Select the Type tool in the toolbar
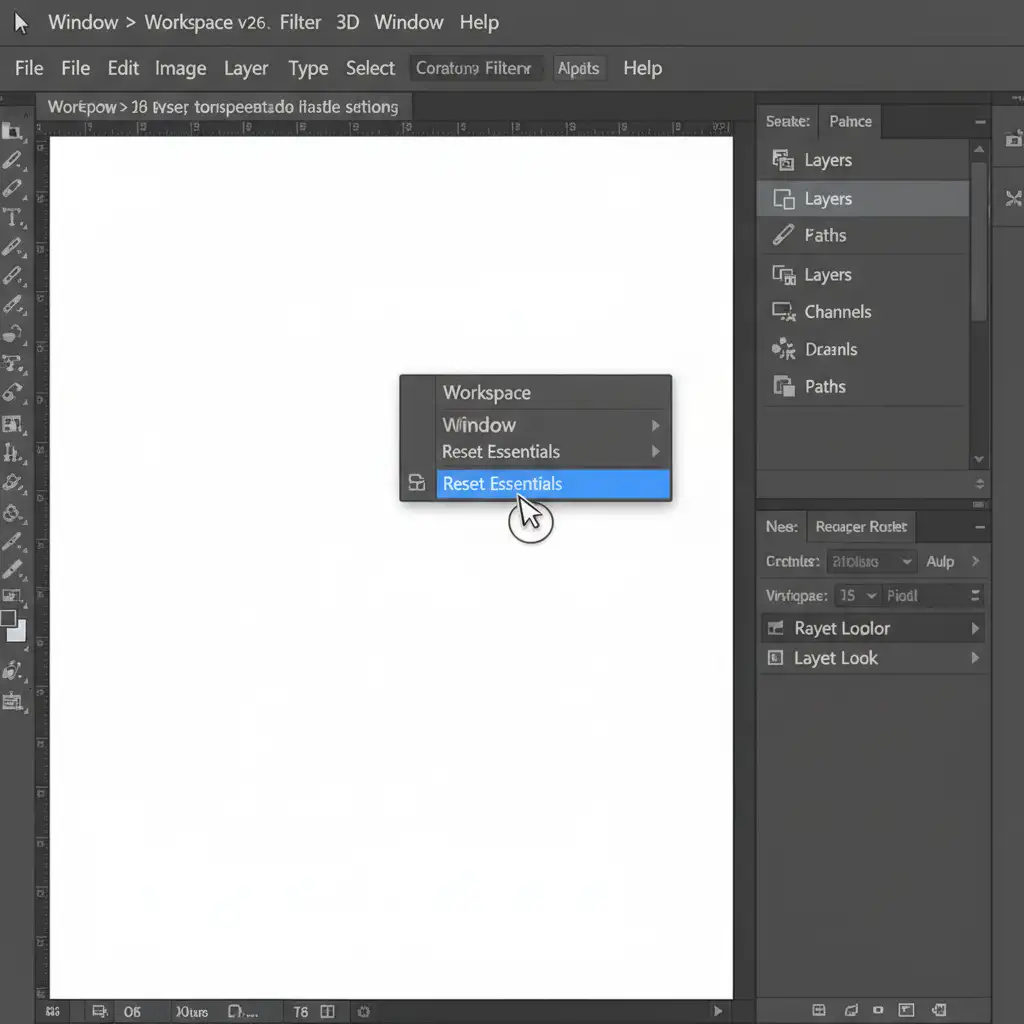 tap(13, 217)
